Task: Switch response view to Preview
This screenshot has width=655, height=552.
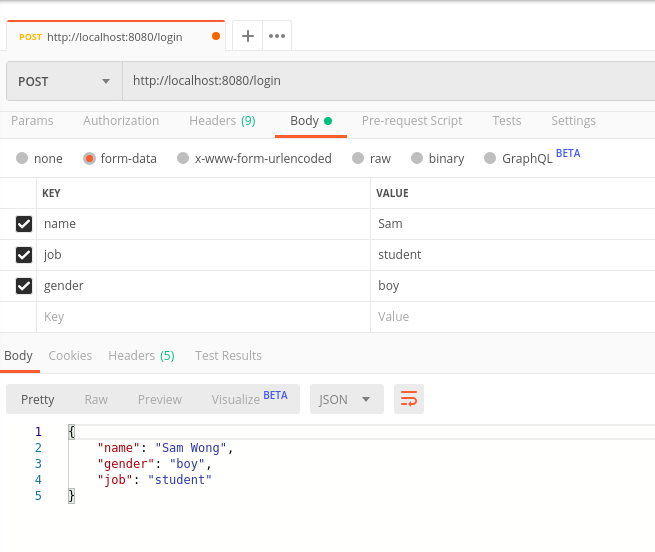Action: [160, 399]
